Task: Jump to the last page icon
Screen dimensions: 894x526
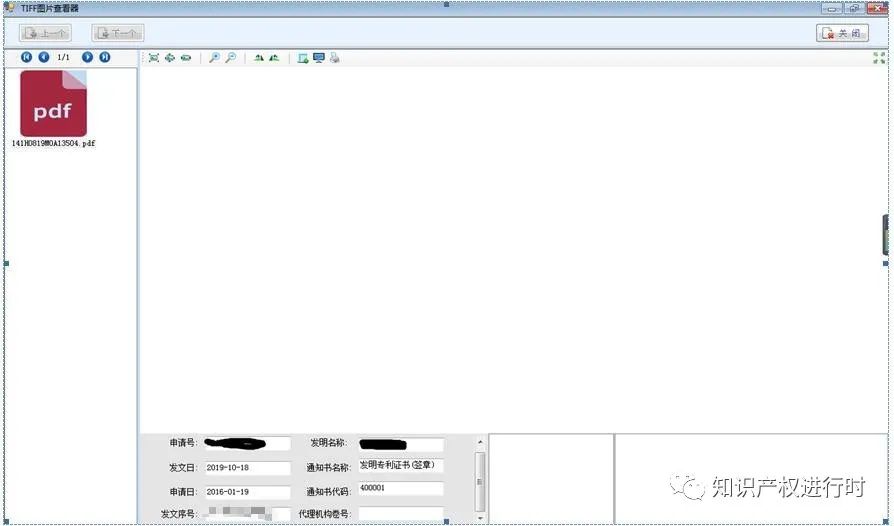Action: (105, 57)
